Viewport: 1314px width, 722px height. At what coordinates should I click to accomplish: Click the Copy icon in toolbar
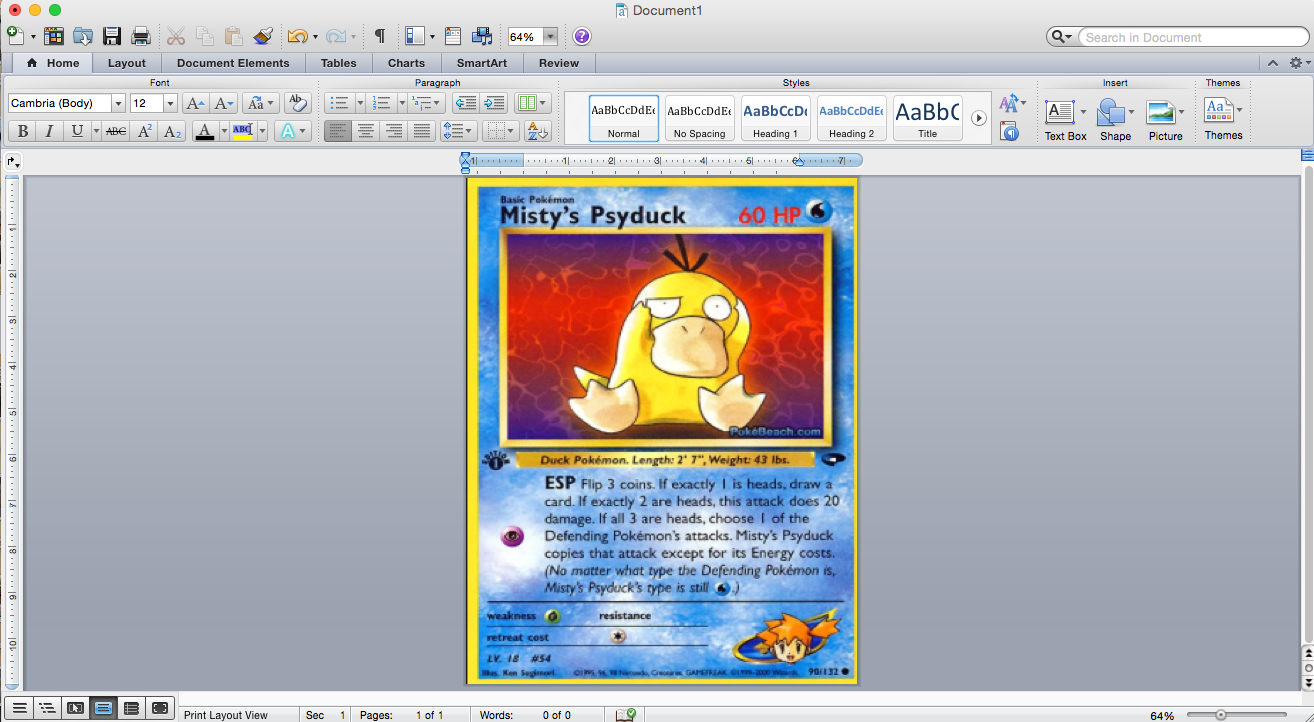click(205, 36)
